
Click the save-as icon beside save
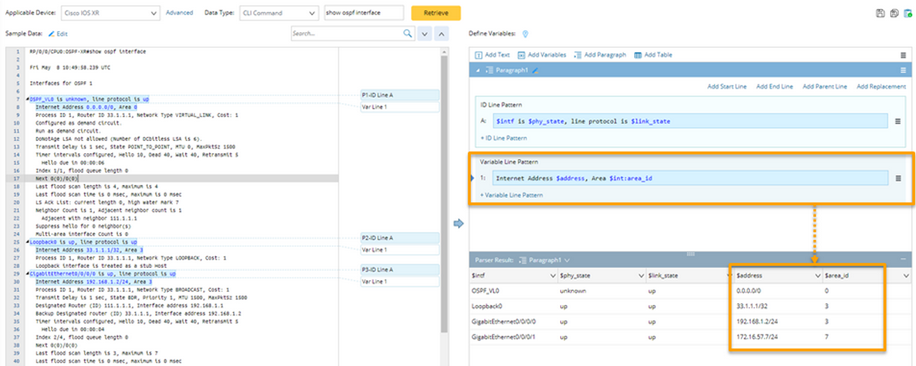click(894, 13)
